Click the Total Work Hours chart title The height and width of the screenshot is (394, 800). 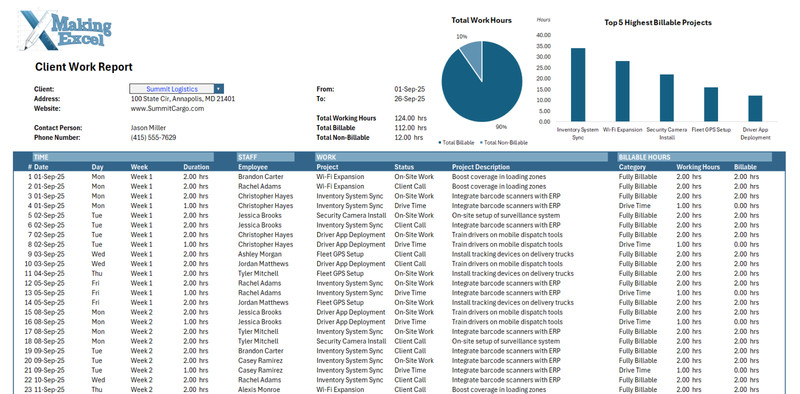click(482, 20)
